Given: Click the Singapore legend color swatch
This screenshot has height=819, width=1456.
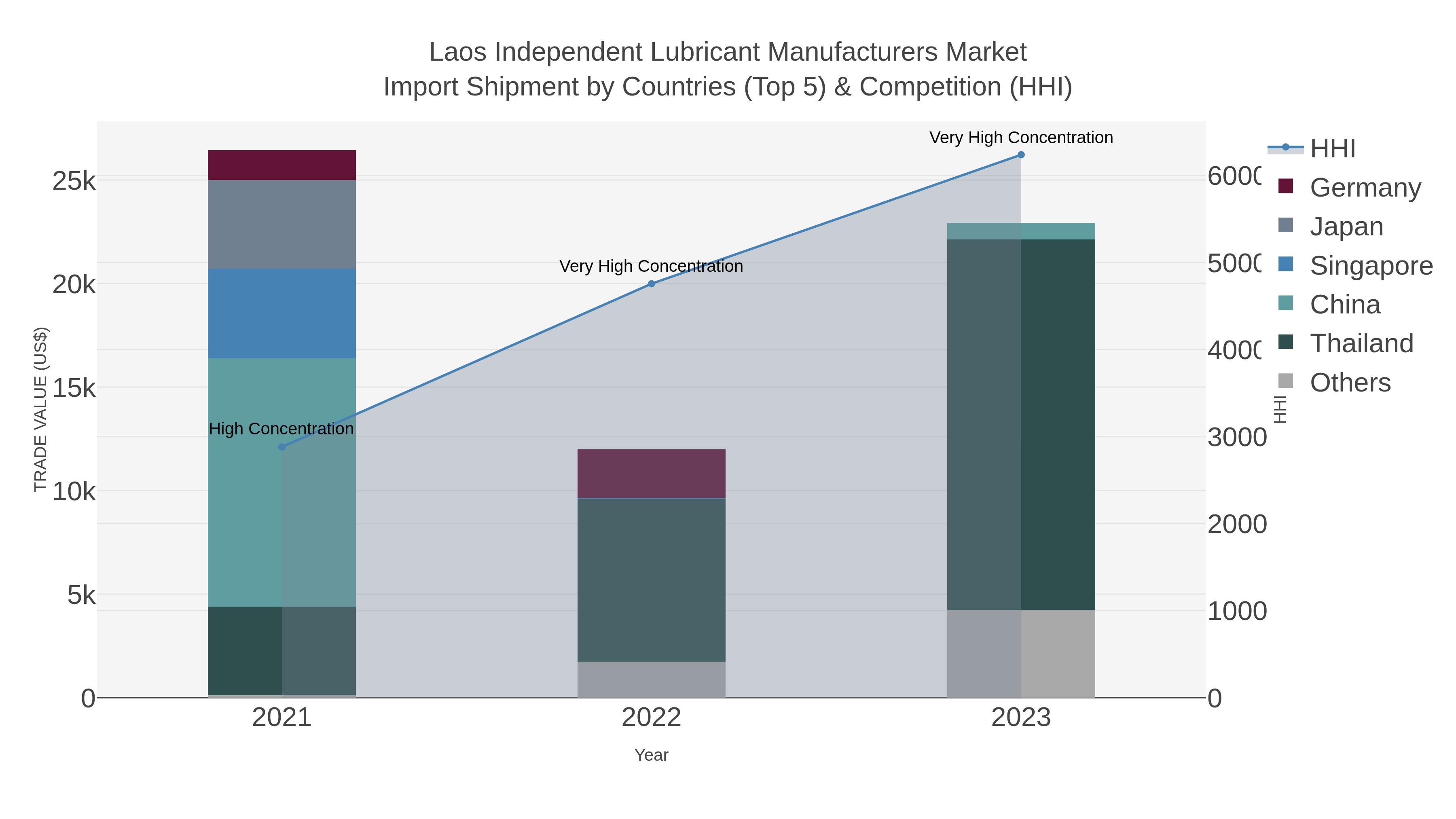Looking at the screenshot, I should [1285, 264].
